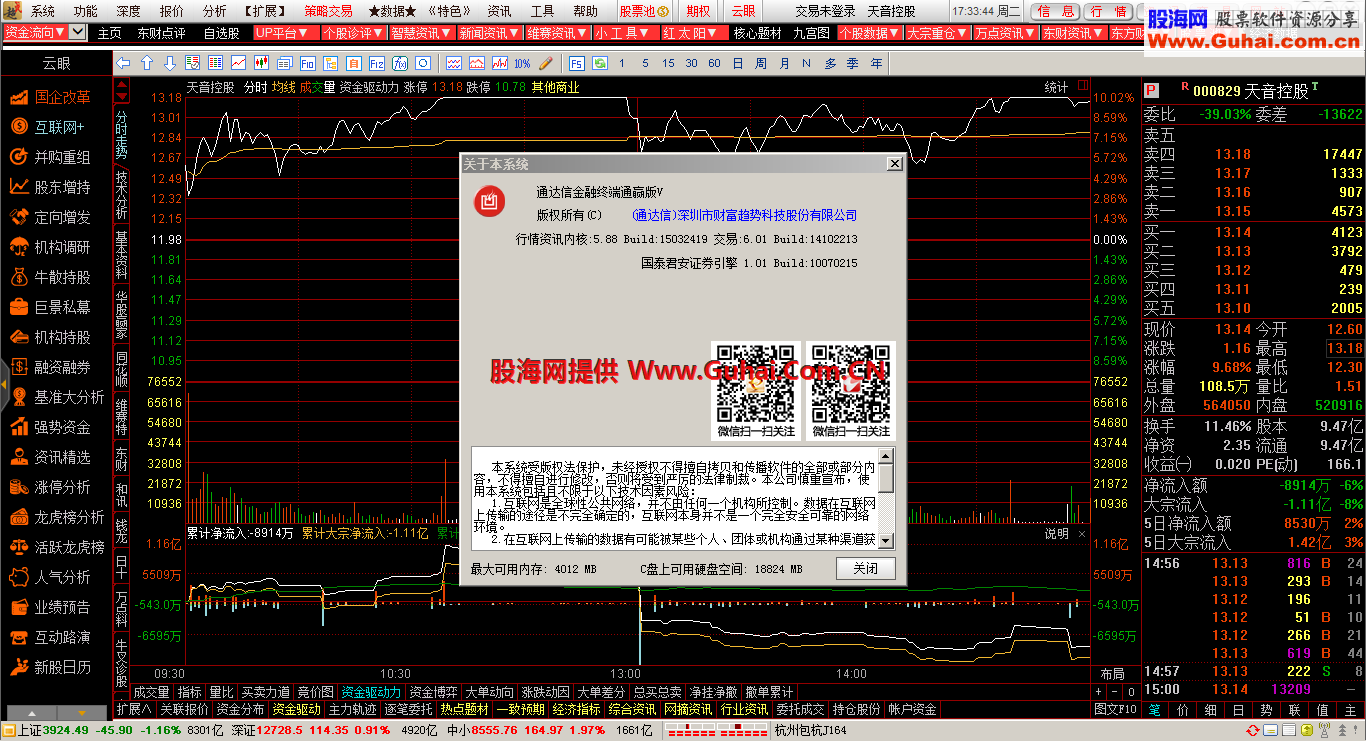
Task: Expand the 维赛资讯 dropdown
Action: pos(558,32)
